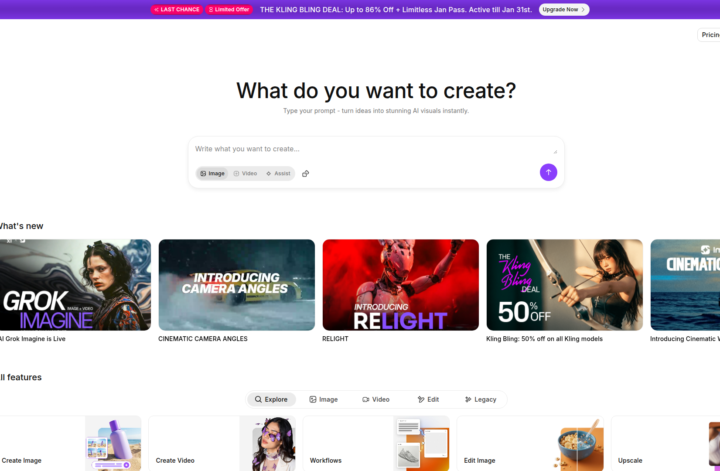
Task: Open Kling Bling 50% off card
Action: click(x=564, y=285)
